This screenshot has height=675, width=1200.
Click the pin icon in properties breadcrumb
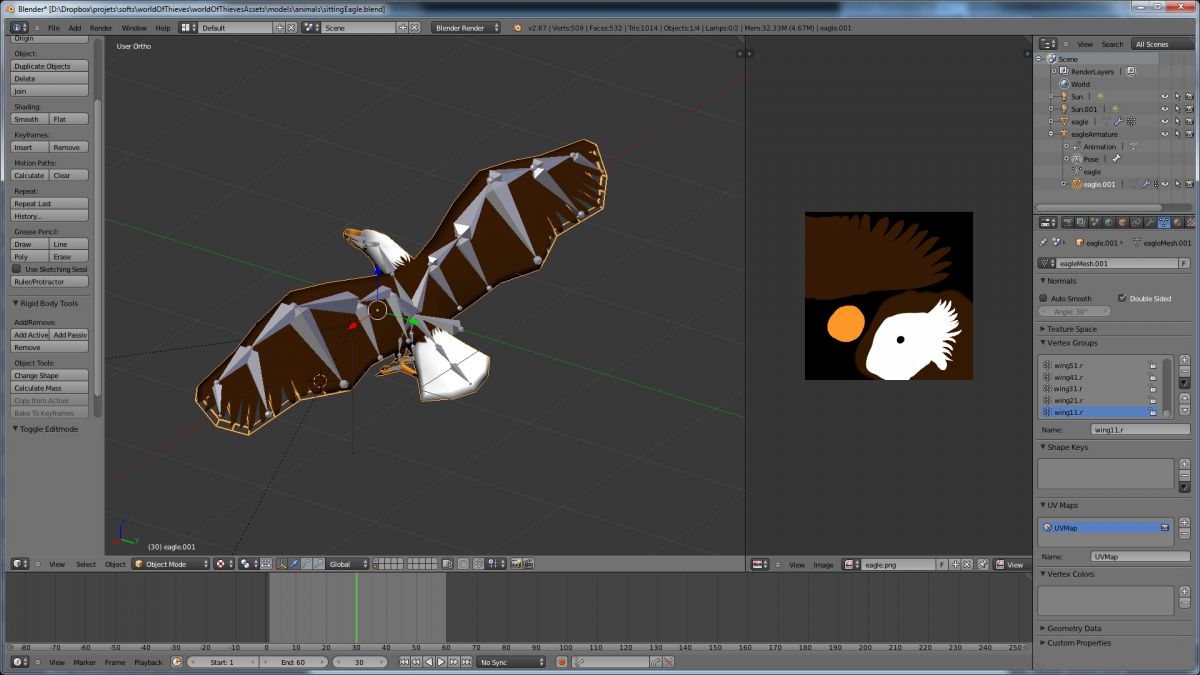click(1043, 243)
